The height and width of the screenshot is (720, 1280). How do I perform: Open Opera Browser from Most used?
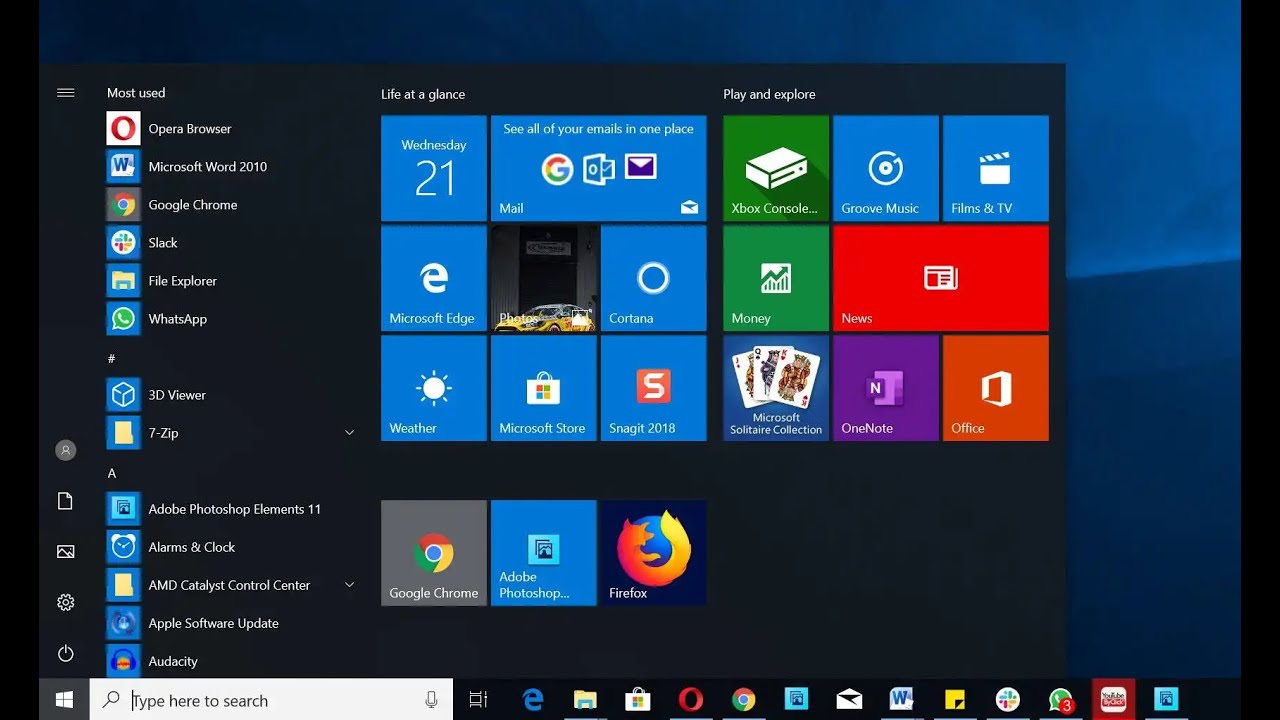pyautogui.click(x=232, y=129)
